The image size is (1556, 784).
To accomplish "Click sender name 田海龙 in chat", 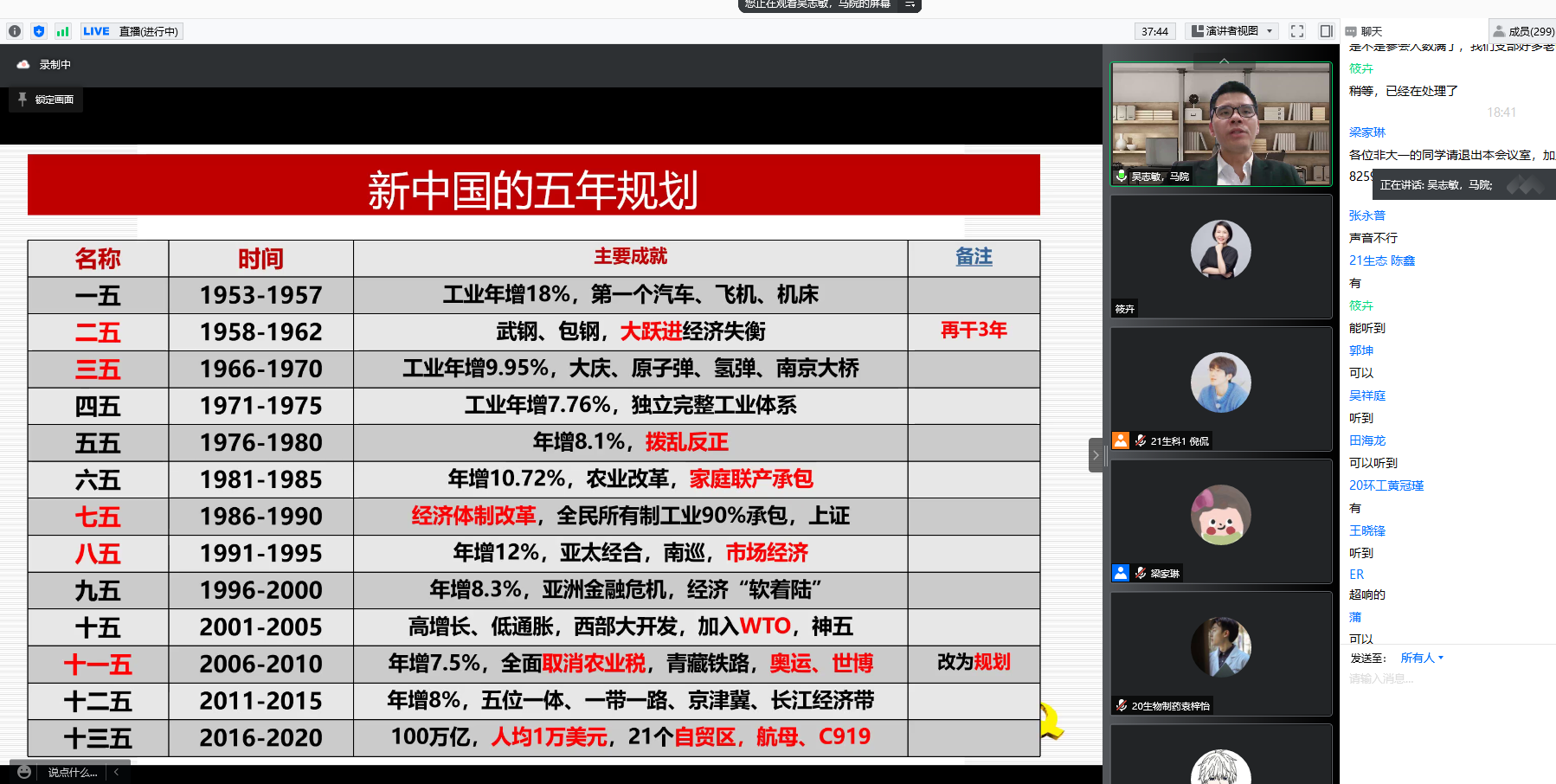I will coord(1367,440).
